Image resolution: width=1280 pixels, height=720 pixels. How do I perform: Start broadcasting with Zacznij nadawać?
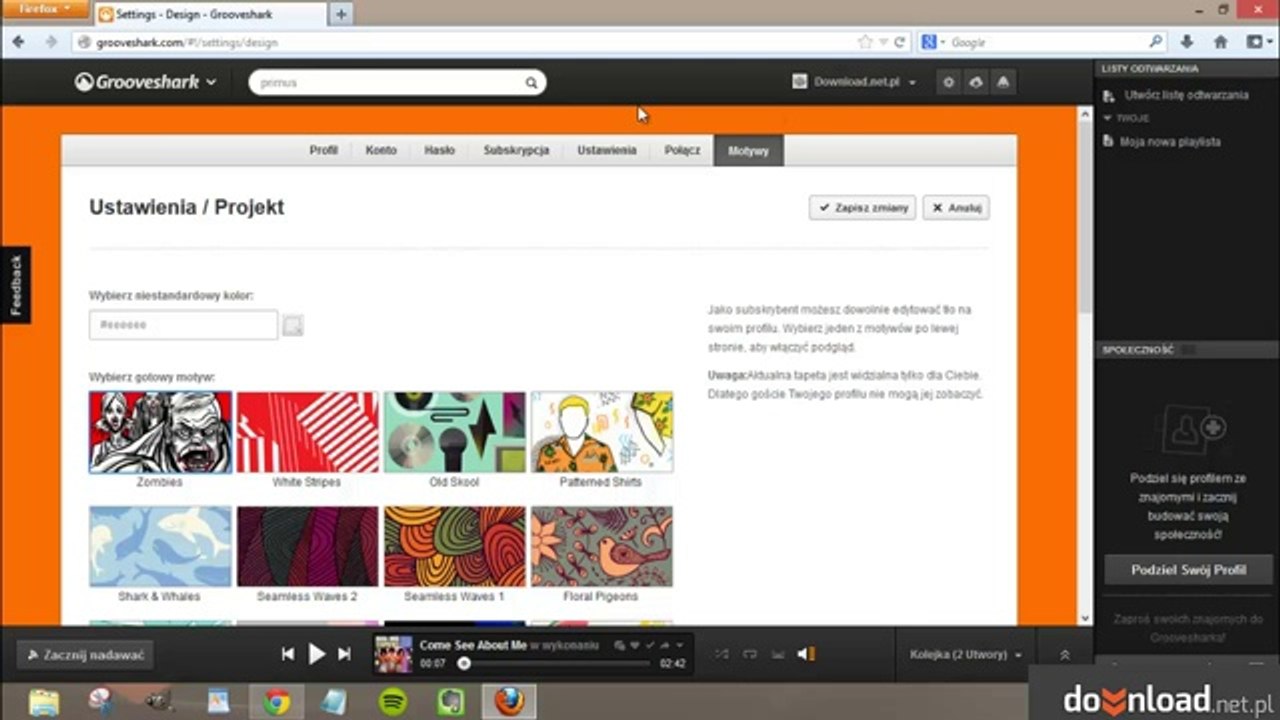point(85,655)
